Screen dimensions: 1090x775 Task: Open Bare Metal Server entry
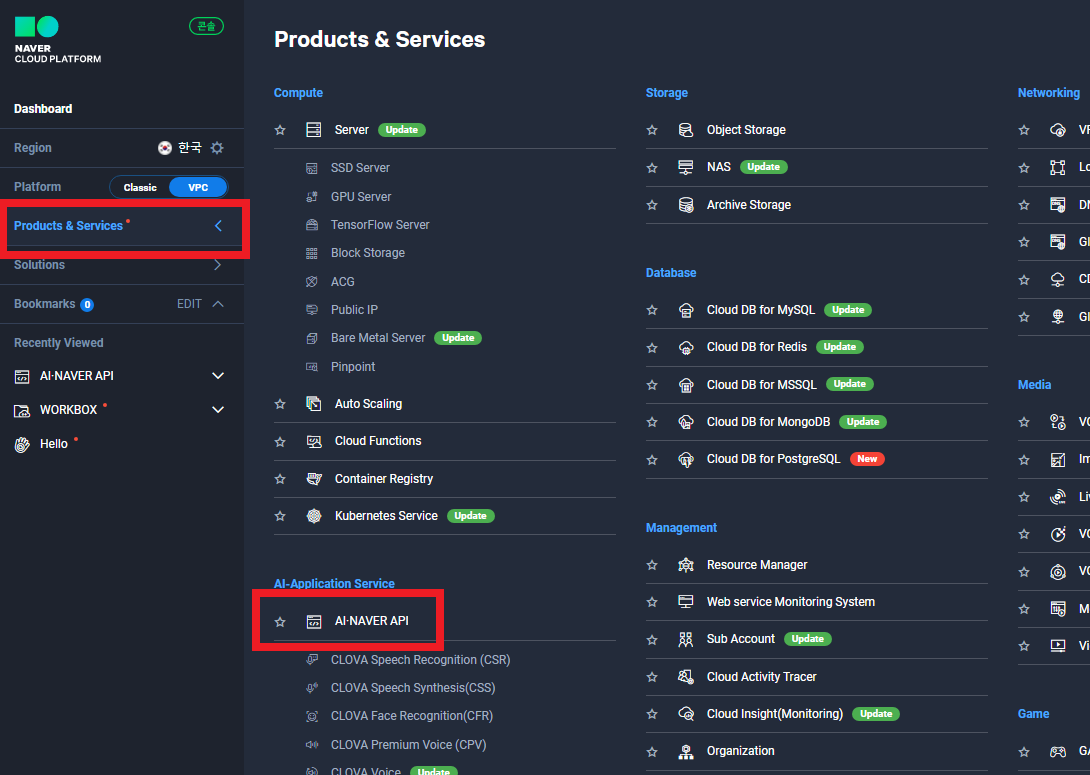point(377,338)
